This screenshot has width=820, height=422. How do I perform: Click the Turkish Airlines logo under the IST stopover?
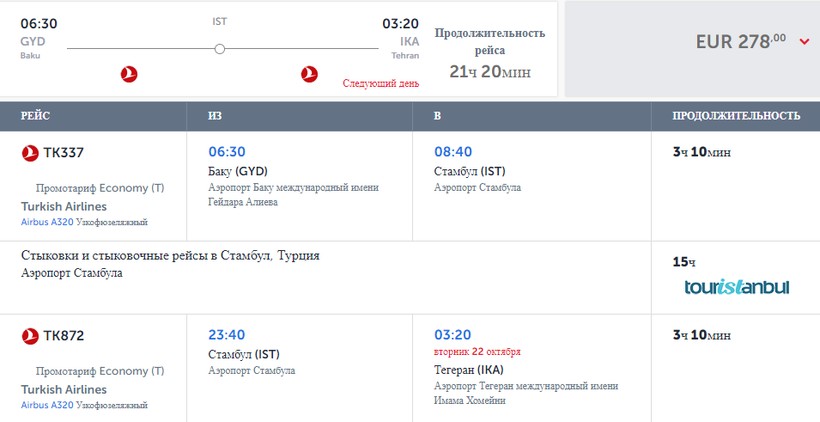point(309,75)
